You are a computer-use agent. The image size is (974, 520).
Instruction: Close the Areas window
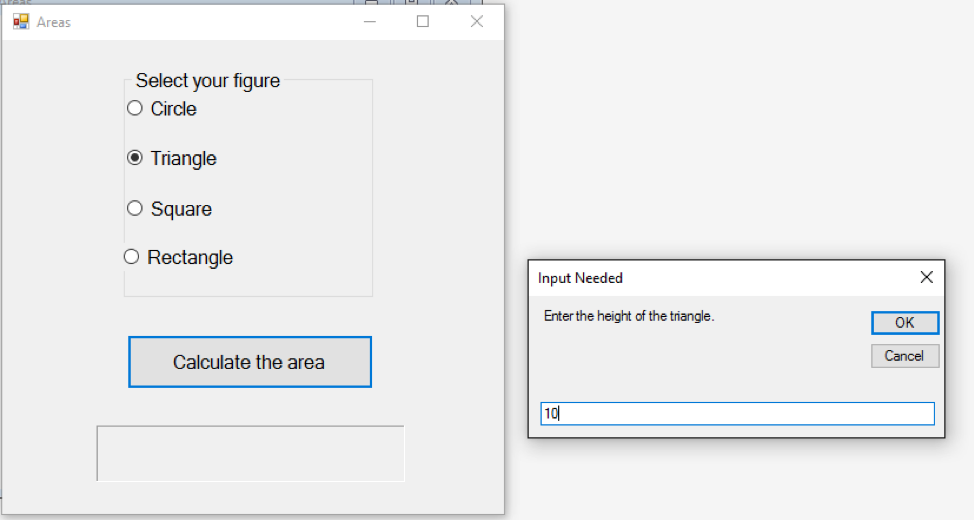point(477,21)
